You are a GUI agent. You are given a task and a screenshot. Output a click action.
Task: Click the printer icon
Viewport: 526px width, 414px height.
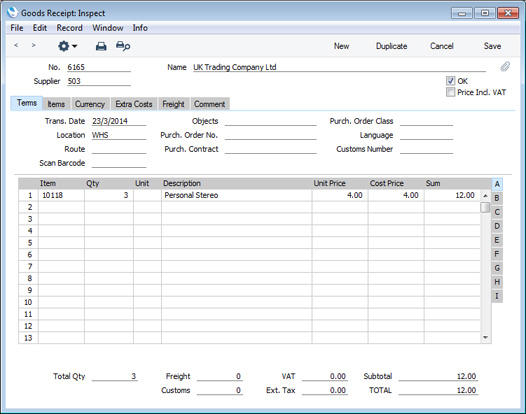[x=101, y=46]
